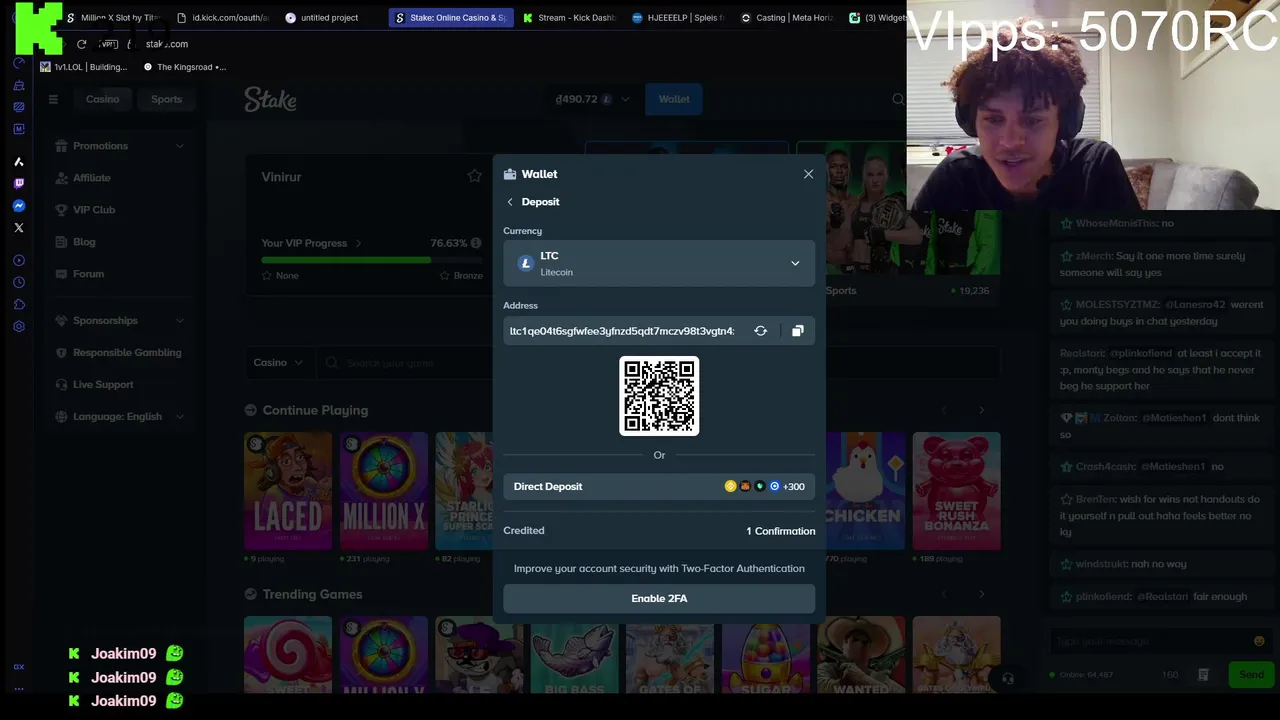Open the Affiliate page

click(x=91, y=178)
